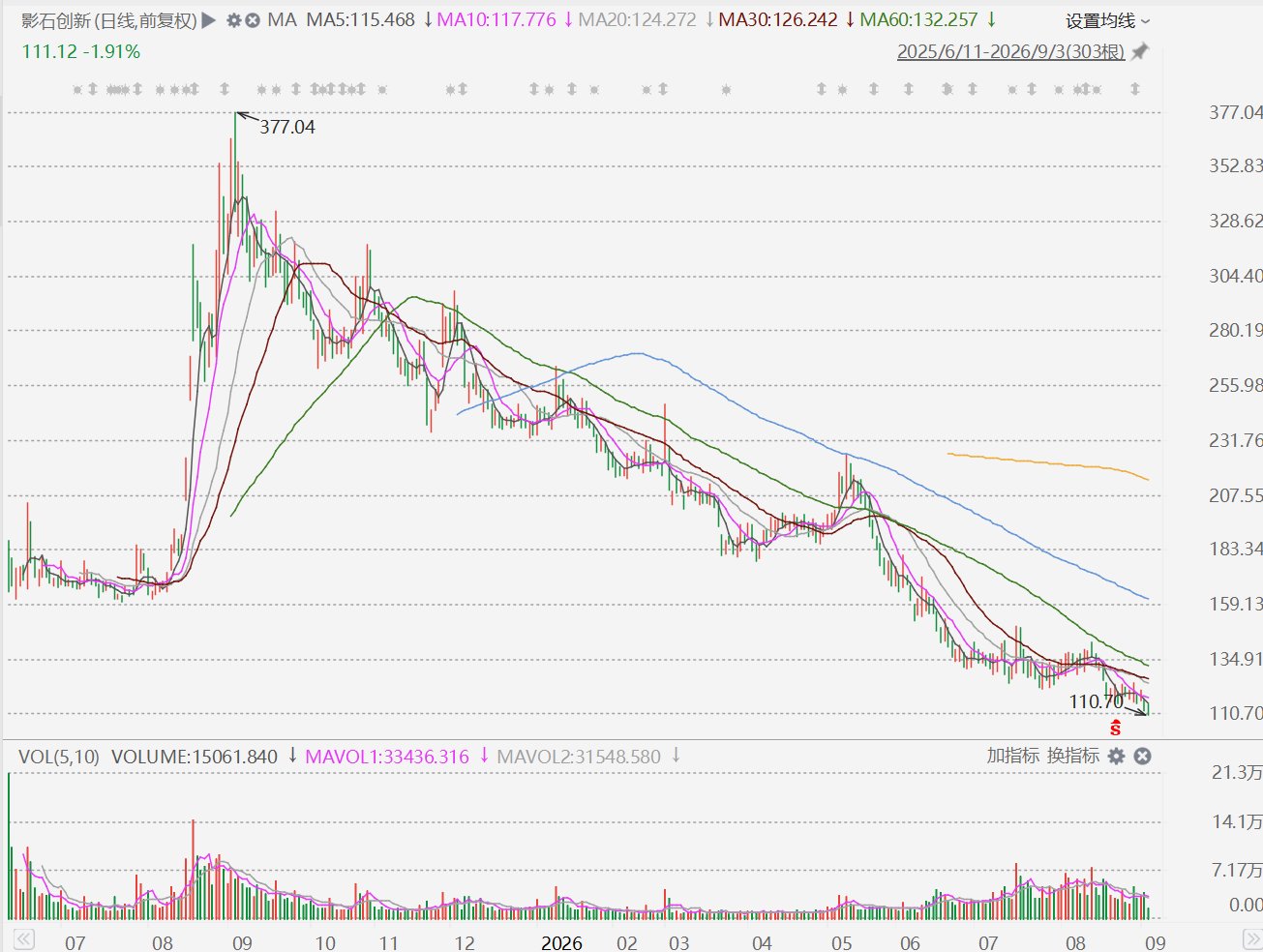Click 加指标 to add an indicator
The width and height of the screenshot is (1263, 952).
click(x=1012, y=756)
